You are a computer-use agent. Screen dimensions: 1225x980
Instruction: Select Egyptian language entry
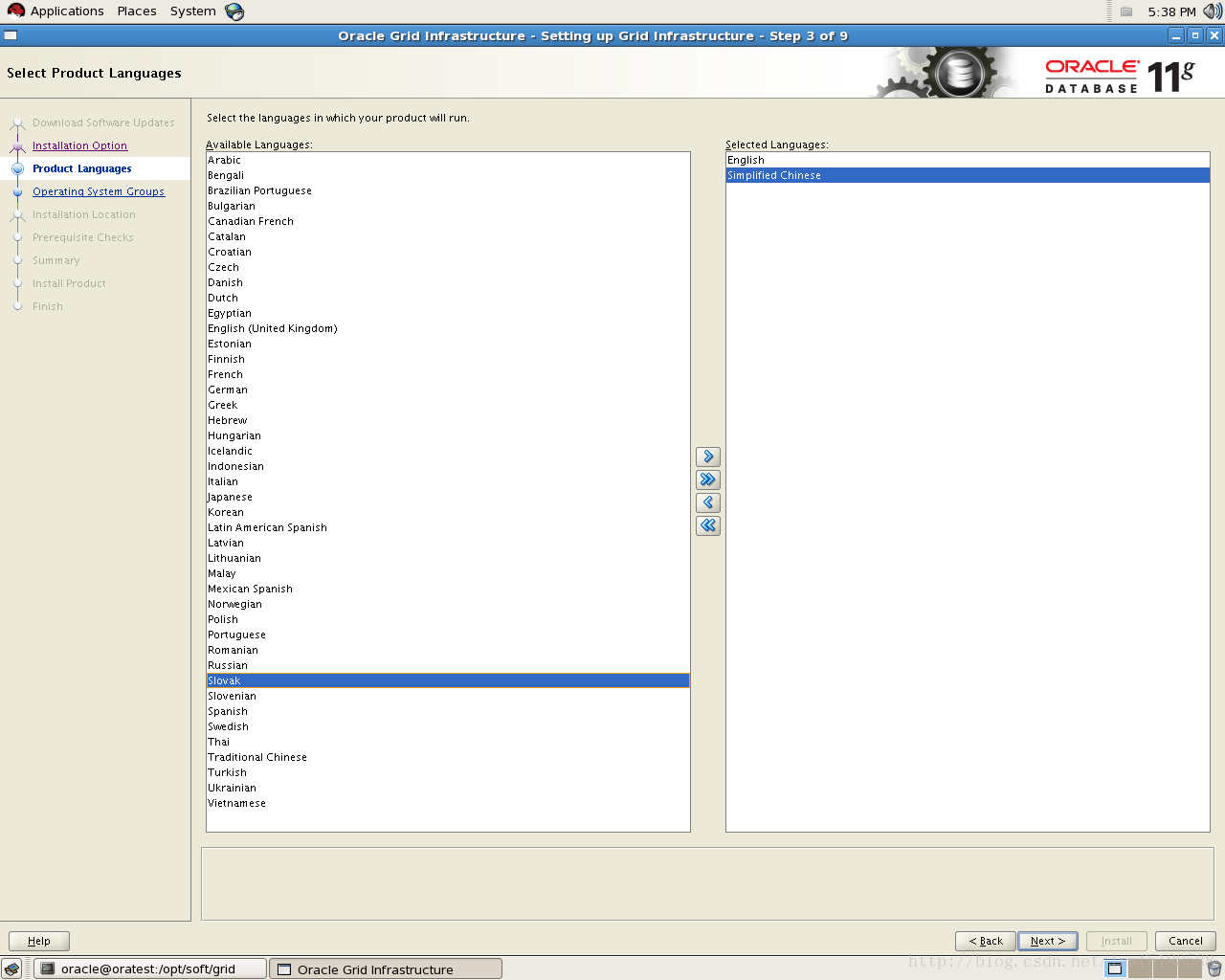click(x=448, y=313)
